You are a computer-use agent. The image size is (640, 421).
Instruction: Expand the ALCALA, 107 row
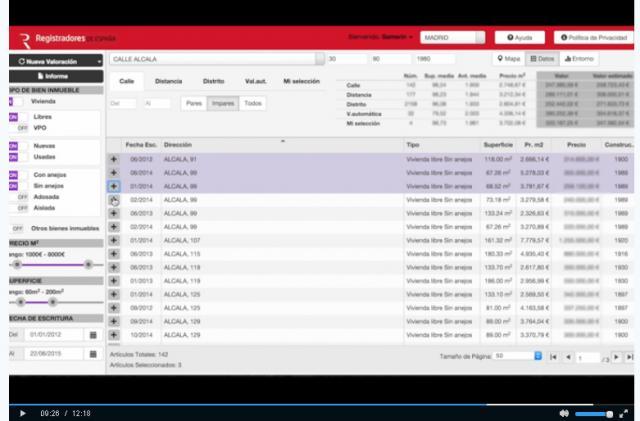pos(113,240)
